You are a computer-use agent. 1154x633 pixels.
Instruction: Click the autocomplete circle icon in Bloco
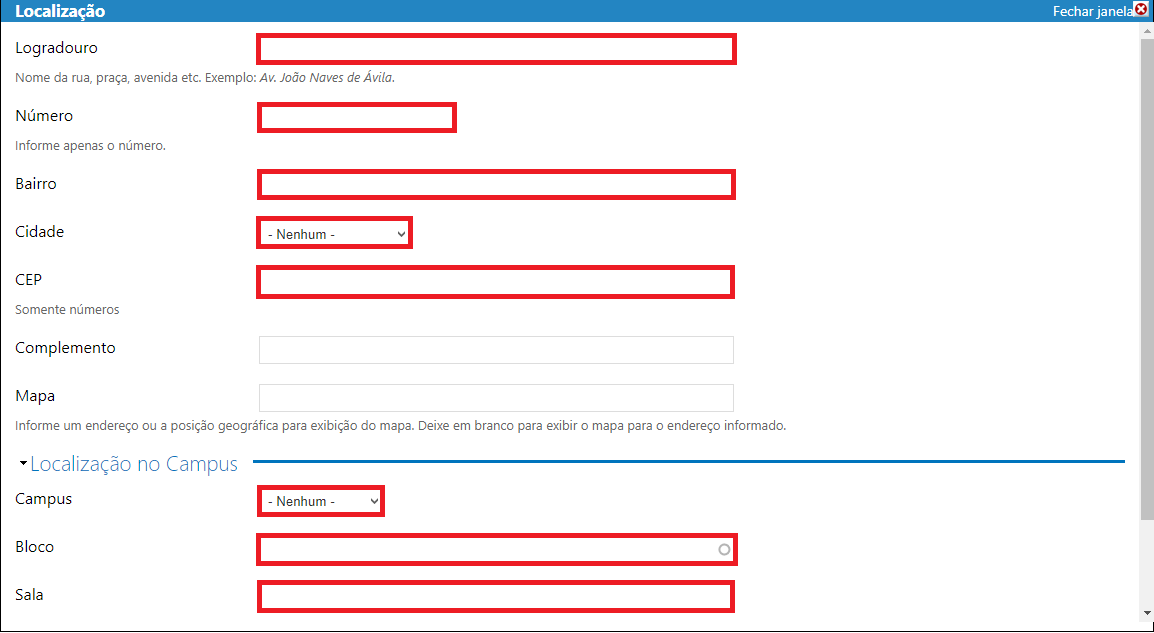pos(724,550)
